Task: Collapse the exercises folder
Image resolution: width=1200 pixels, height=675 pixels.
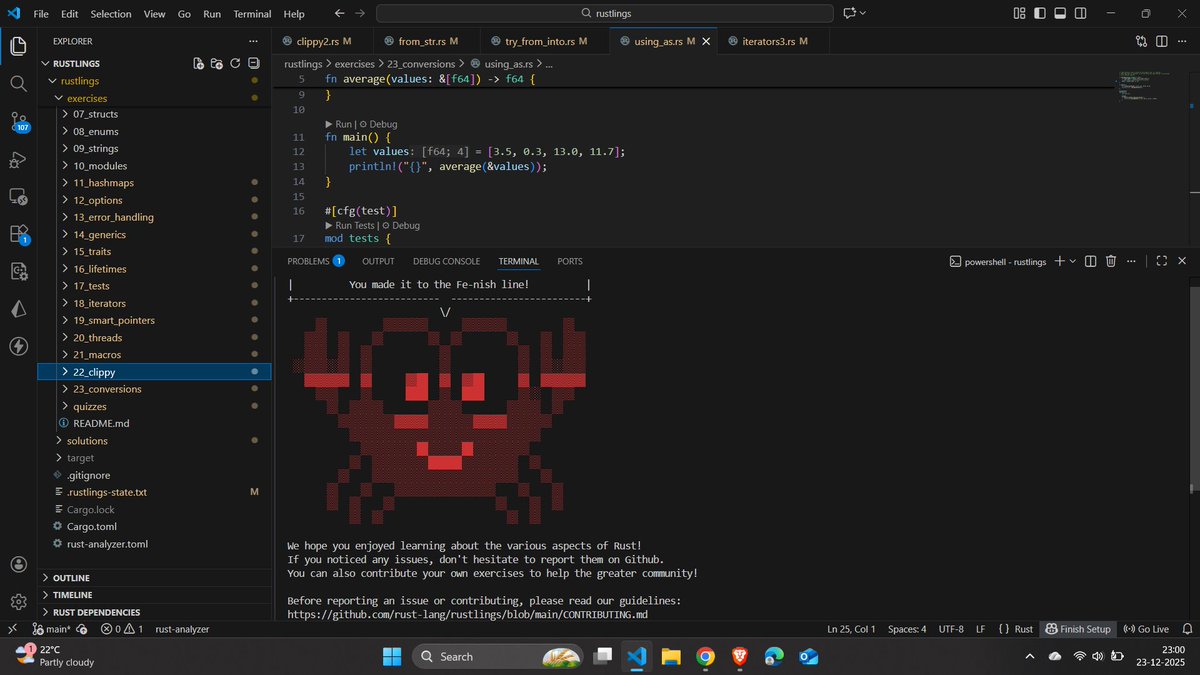Action: click(154, 98)
